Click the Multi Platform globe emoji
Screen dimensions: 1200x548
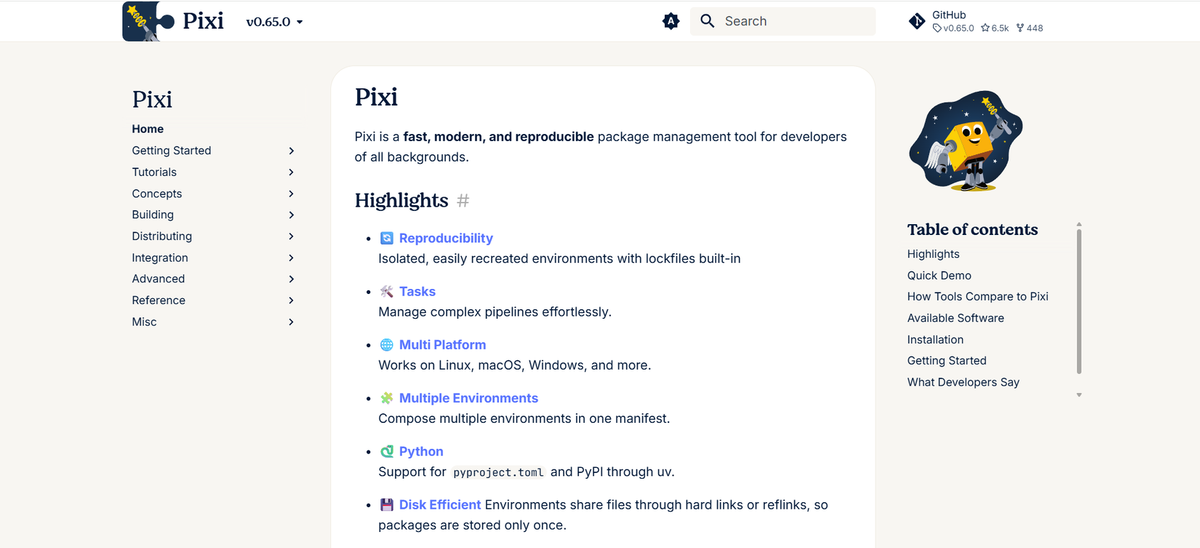tap(387, 344)
